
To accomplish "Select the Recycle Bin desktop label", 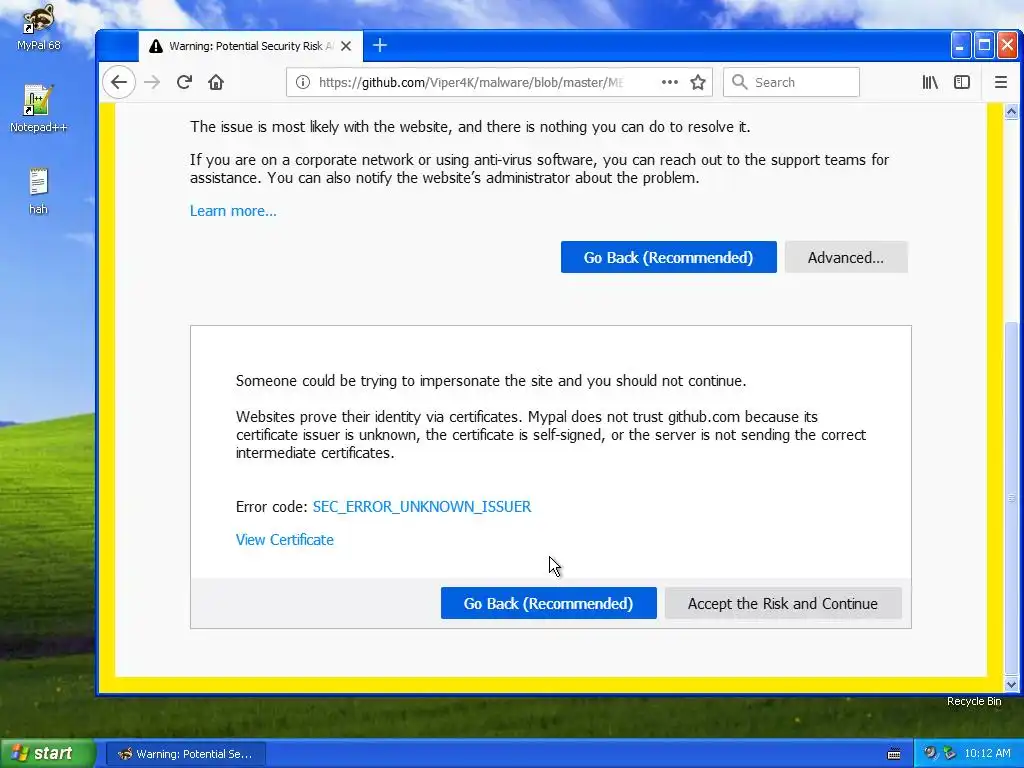I will (x=974, y=701).
